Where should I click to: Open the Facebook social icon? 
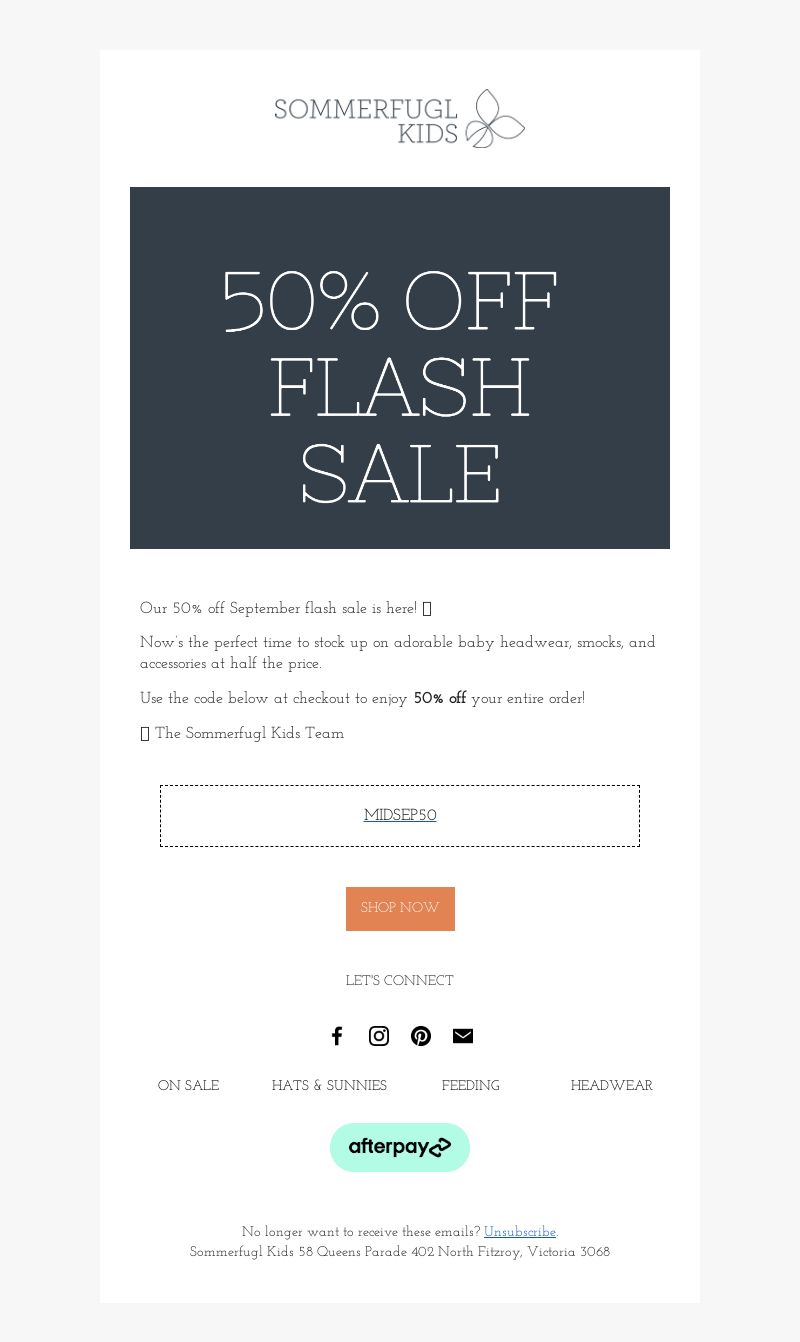[337, 1036]
